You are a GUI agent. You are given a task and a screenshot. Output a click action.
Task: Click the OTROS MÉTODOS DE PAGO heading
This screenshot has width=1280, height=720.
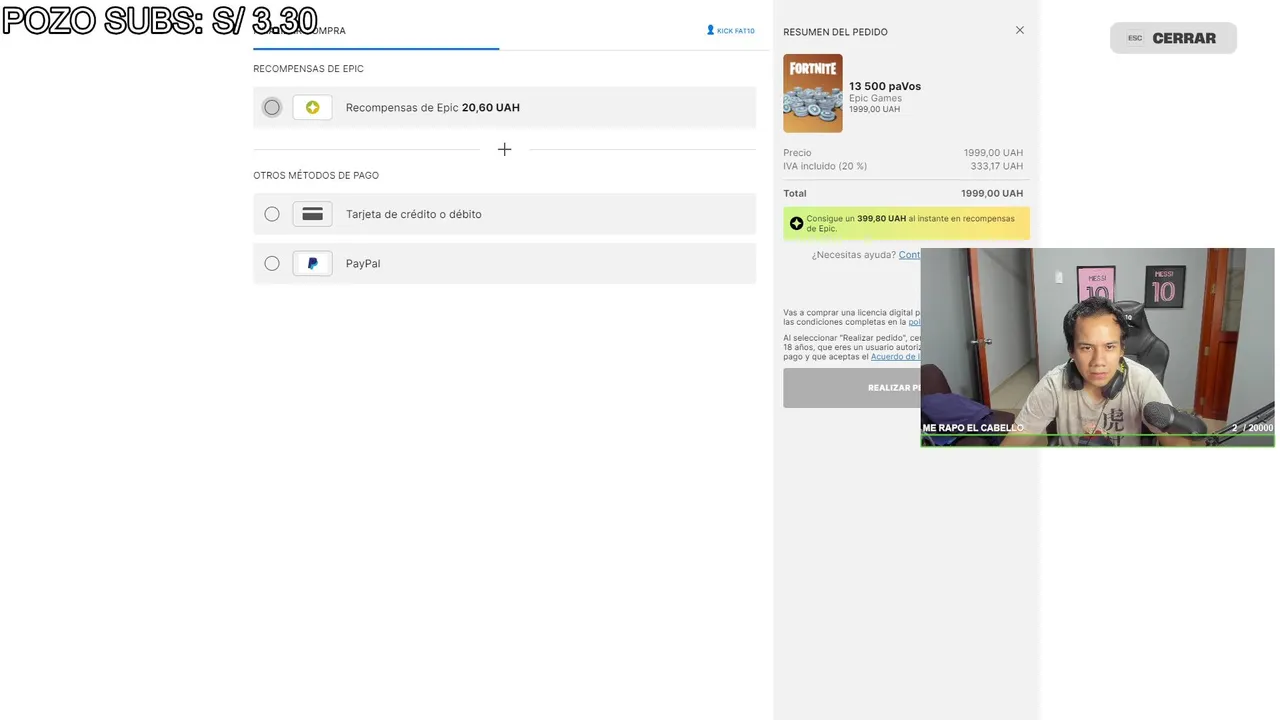[316, 175]
